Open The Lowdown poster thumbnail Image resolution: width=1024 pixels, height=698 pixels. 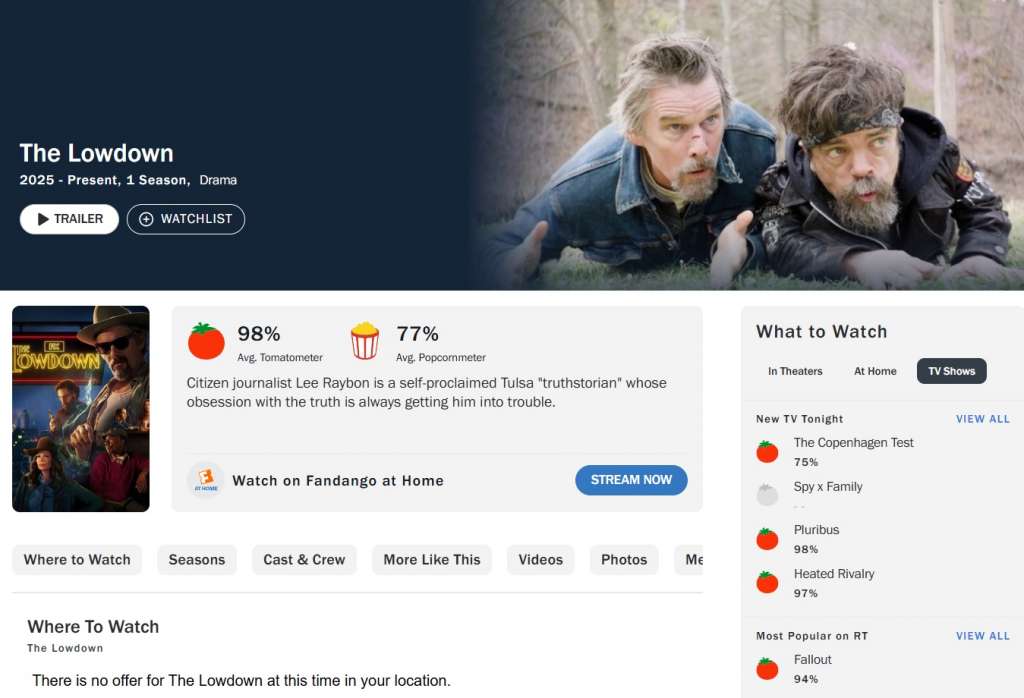81,409
